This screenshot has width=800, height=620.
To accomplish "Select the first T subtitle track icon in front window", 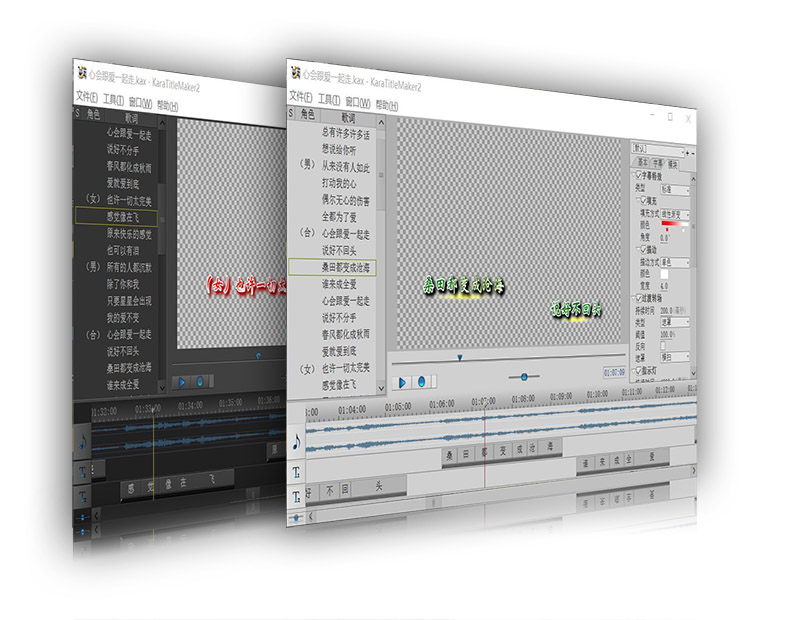I will point(296,473).
